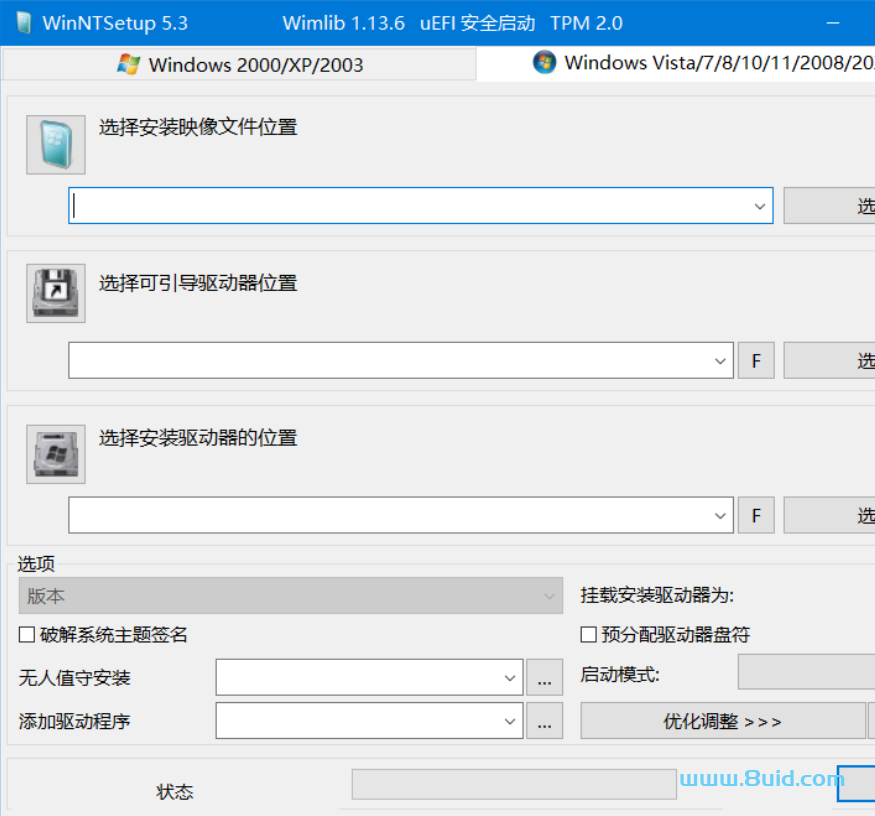Click the 选择可引导驱动器位置 heading
Screen dimensions: 875x816
(198, 283)
